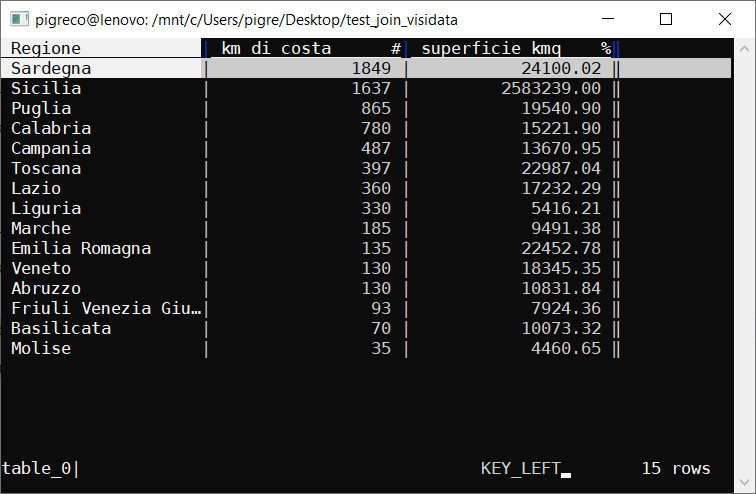
Task: Click the Lazio row name
Action: pyautogui.click(x=36, y=189)
